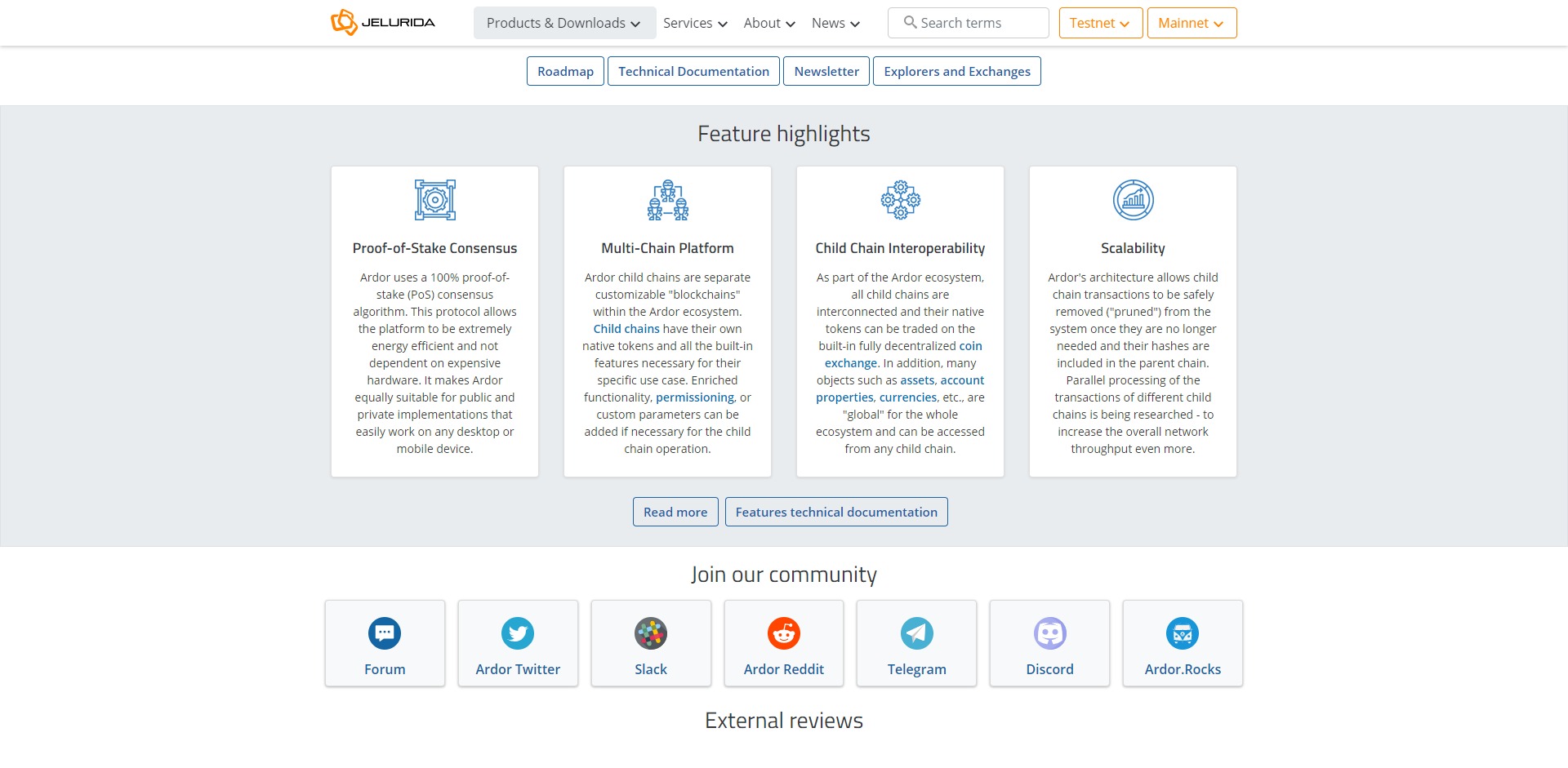This screenshot has width=1568, height=768.
Task: Click the Forum label
Action: [385, 669]
